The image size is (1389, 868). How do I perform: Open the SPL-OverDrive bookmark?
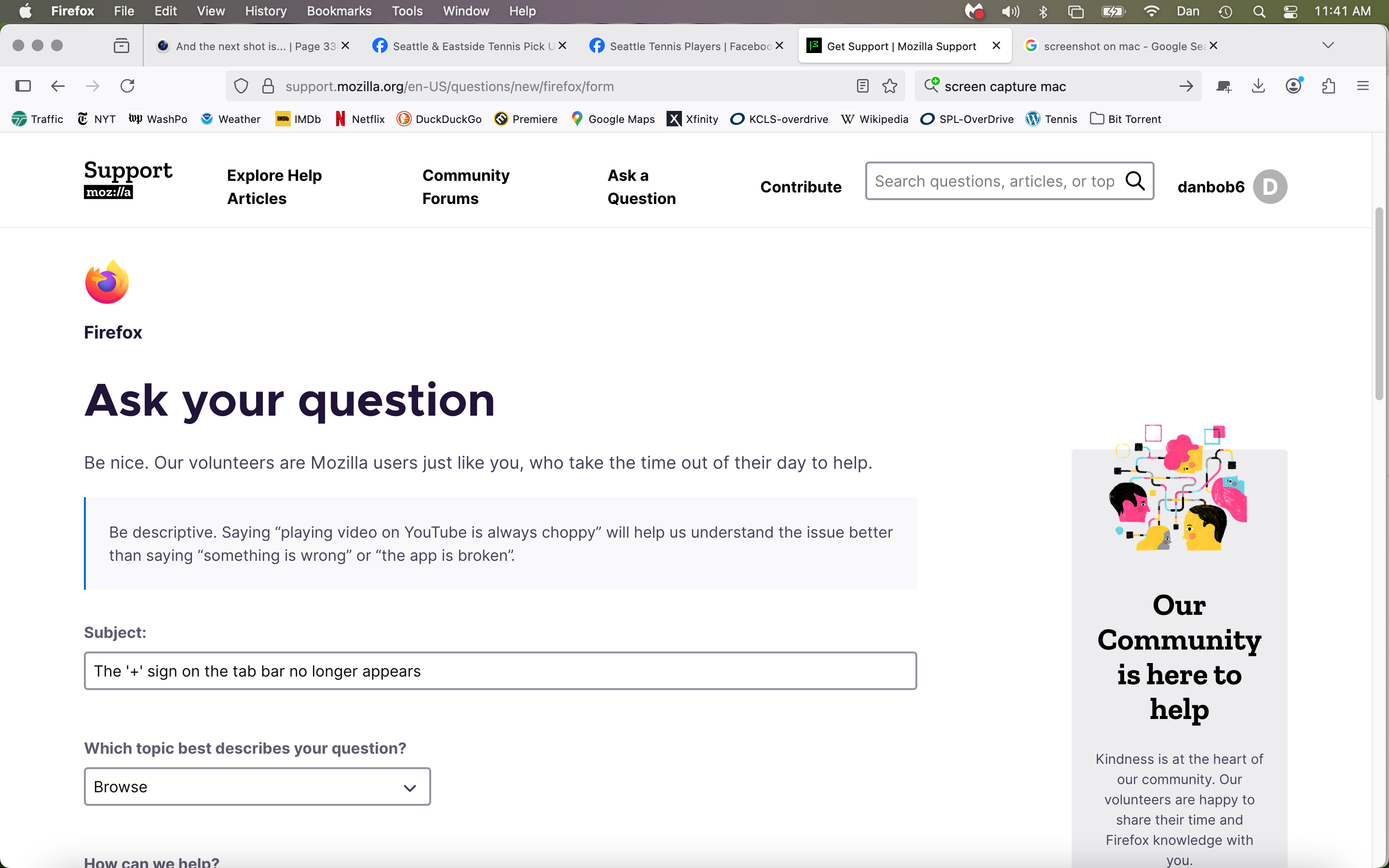967,119
